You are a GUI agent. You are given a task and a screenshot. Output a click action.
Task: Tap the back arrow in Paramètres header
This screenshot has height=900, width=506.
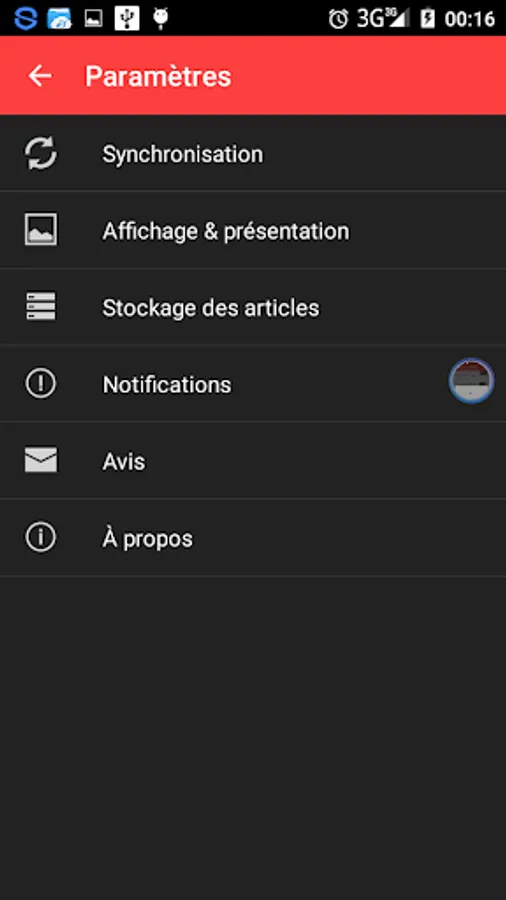40,76
